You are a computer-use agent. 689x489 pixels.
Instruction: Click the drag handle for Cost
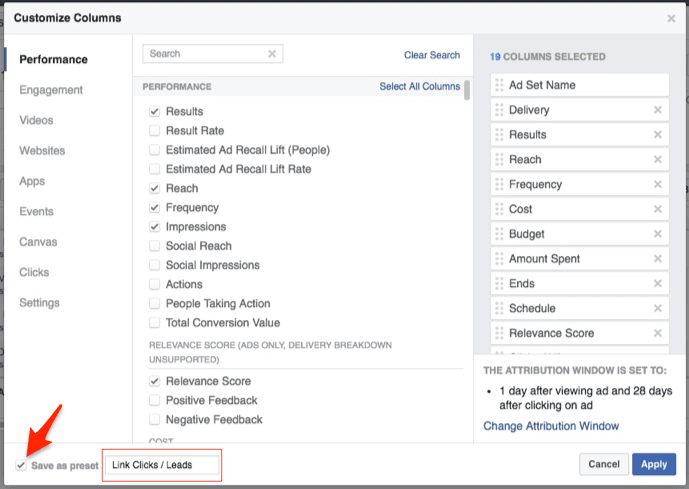tap(499, 209)
